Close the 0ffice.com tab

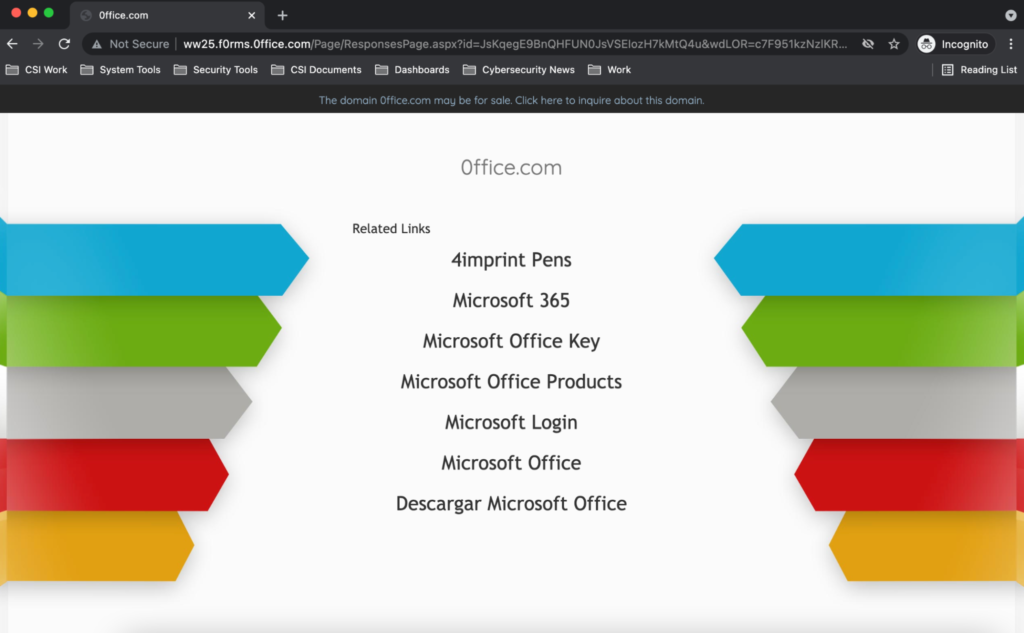251,15
